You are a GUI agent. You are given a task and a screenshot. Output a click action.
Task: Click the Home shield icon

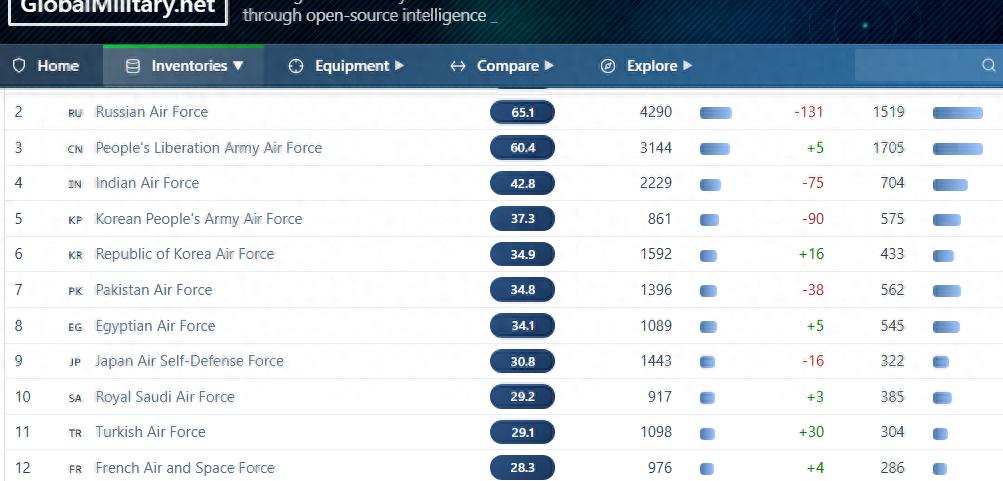(19, 66)
